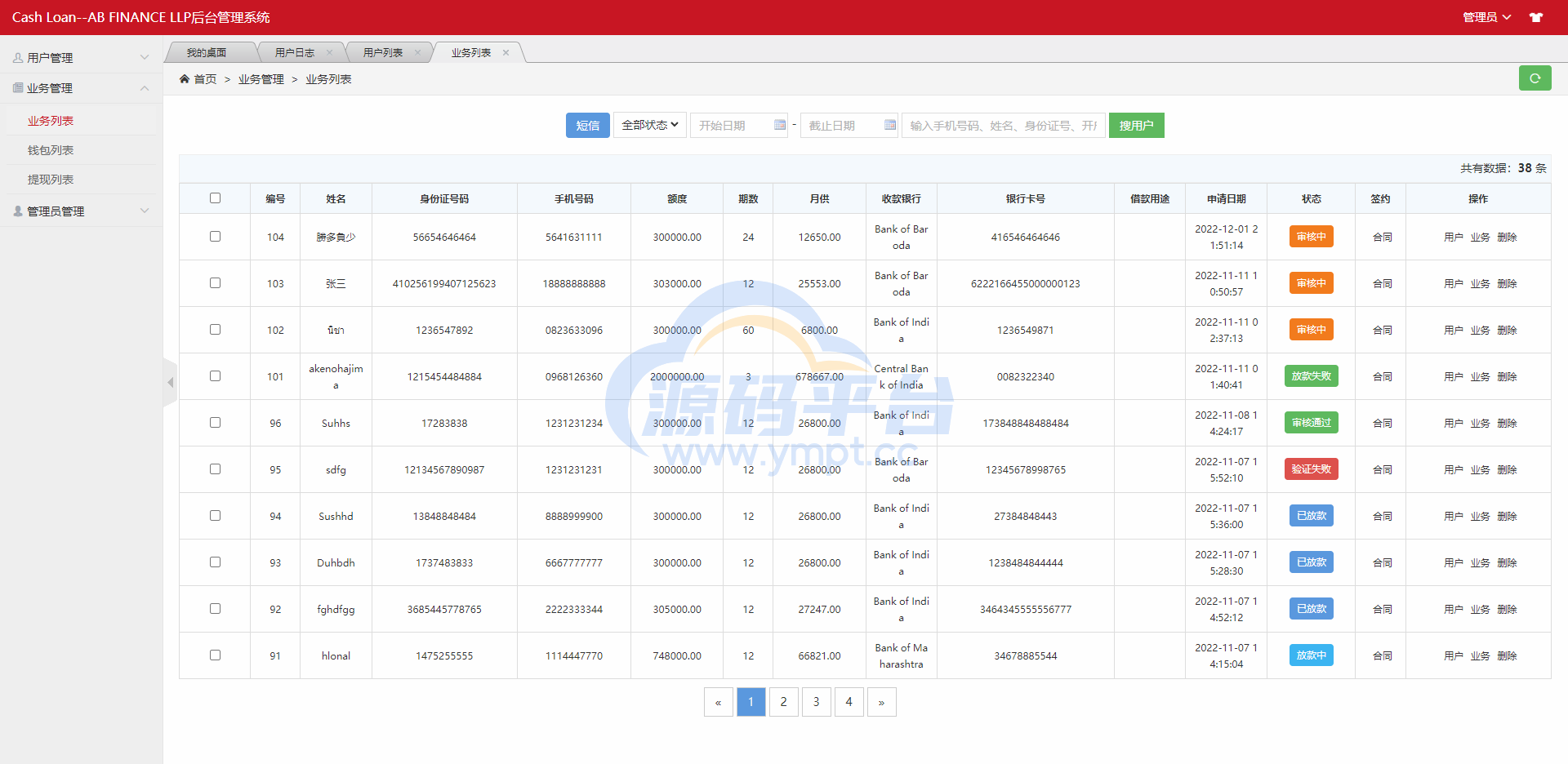
Task: Click current page 1 button
Action: click(x=751, y=702)
